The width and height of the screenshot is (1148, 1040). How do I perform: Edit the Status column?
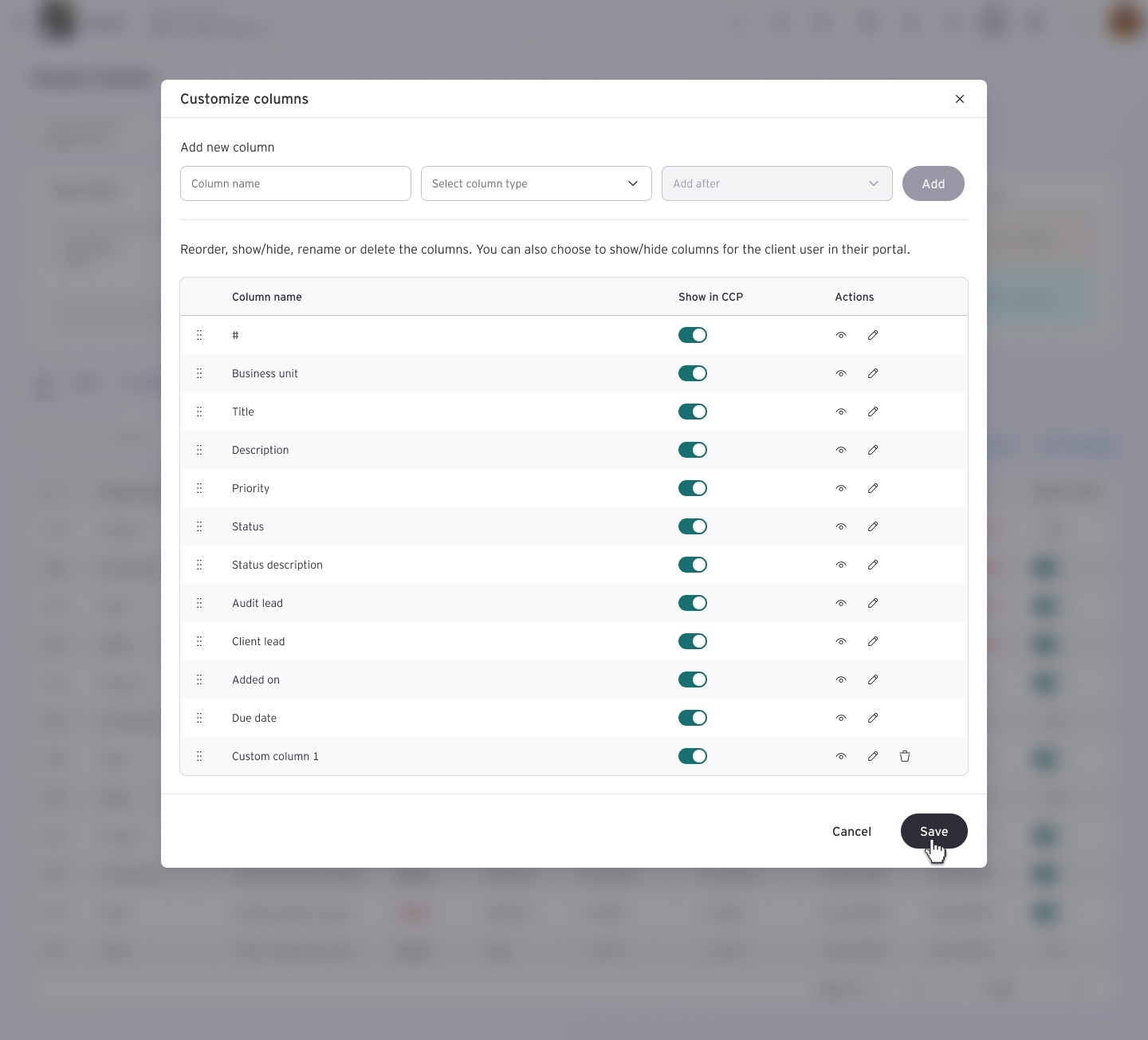[873, 526]
